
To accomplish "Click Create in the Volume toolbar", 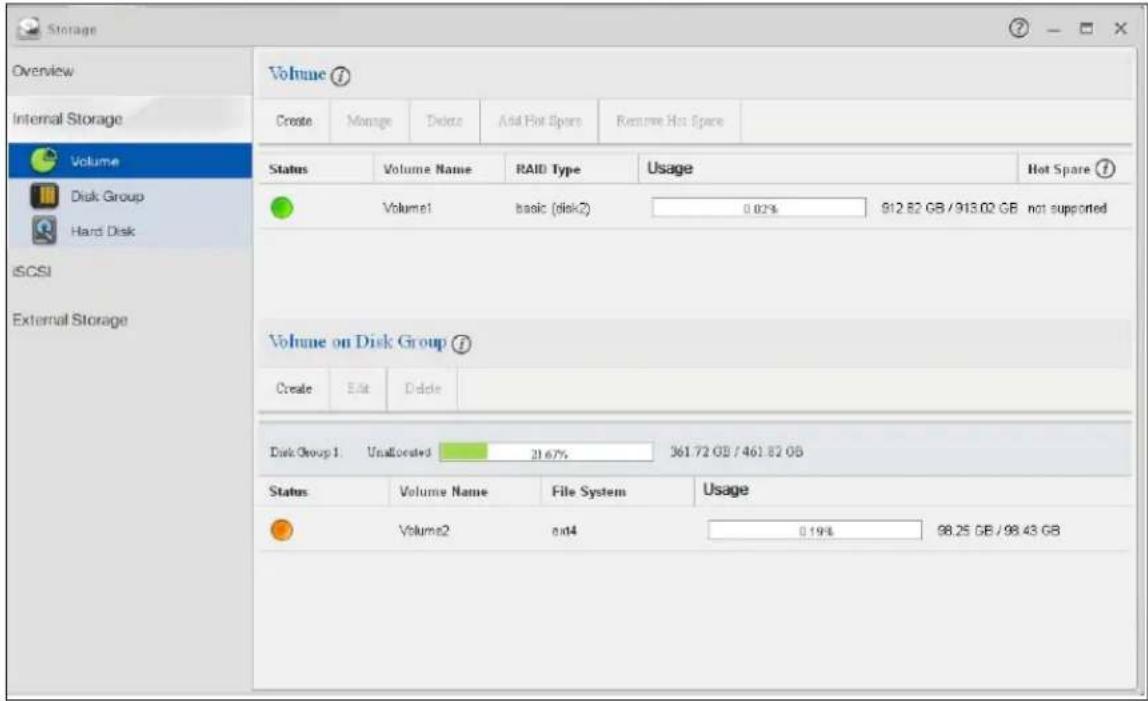I will 294,121.
